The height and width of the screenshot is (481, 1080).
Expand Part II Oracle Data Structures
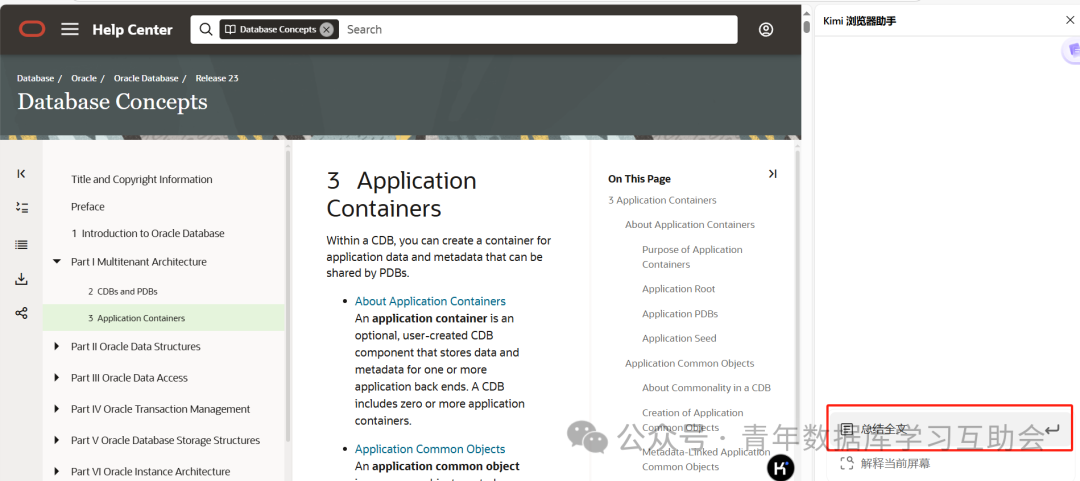pos(56,347)
